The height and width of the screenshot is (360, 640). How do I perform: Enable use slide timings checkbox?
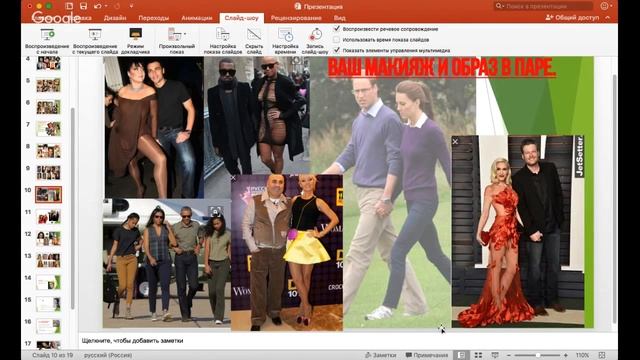[336, 40]
